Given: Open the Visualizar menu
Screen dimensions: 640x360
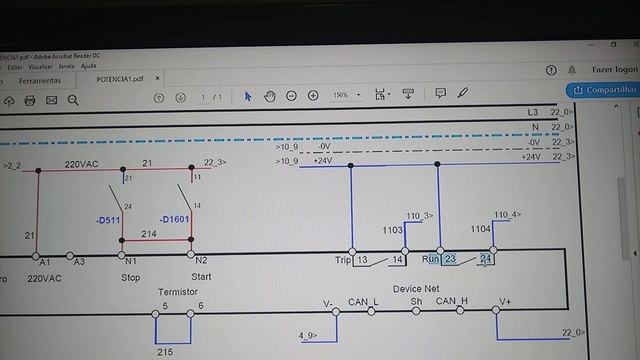Looking at the screenshot, I should 40,67.
